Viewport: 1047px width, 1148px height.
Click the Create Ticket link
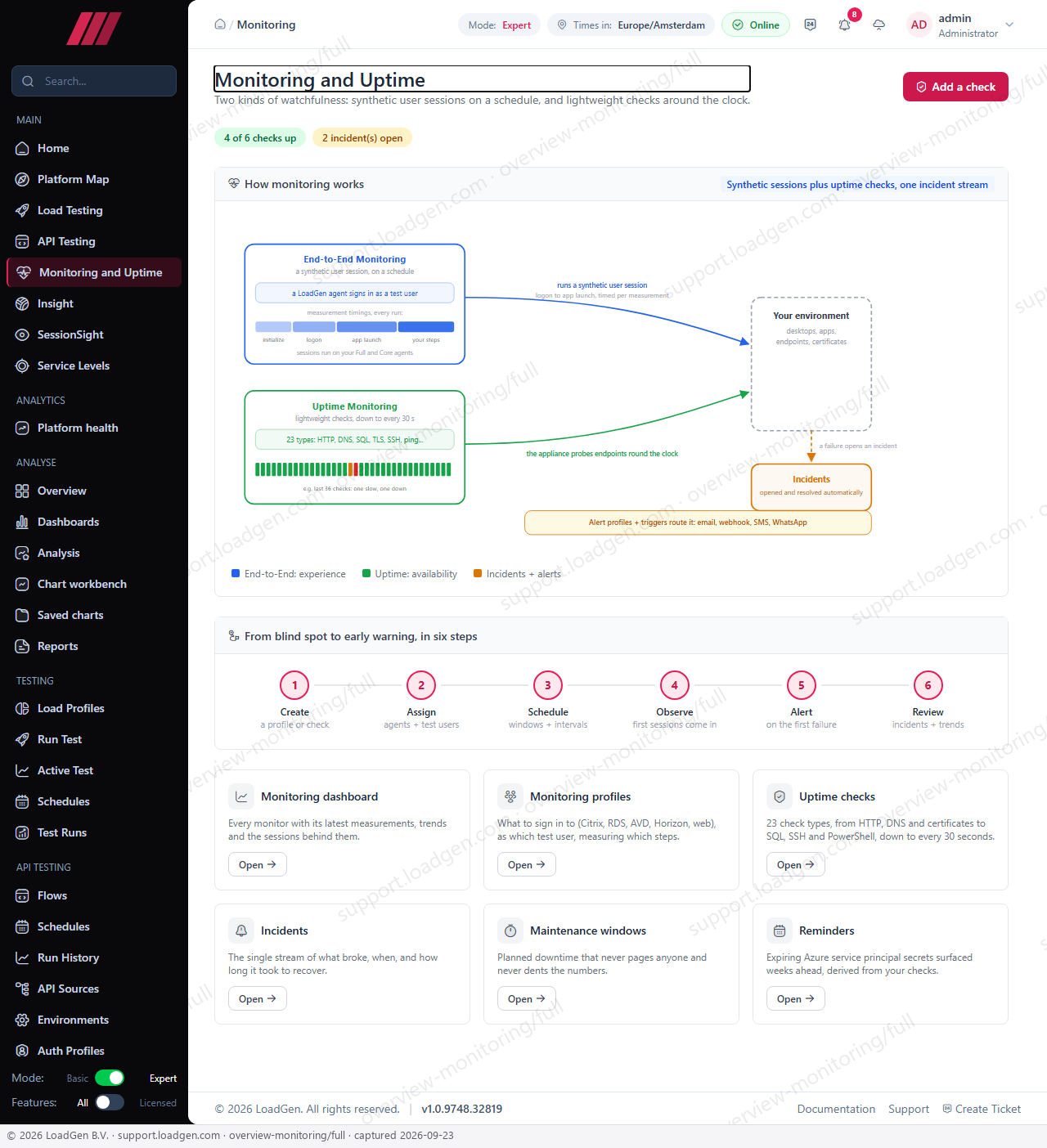point(982,1109)
